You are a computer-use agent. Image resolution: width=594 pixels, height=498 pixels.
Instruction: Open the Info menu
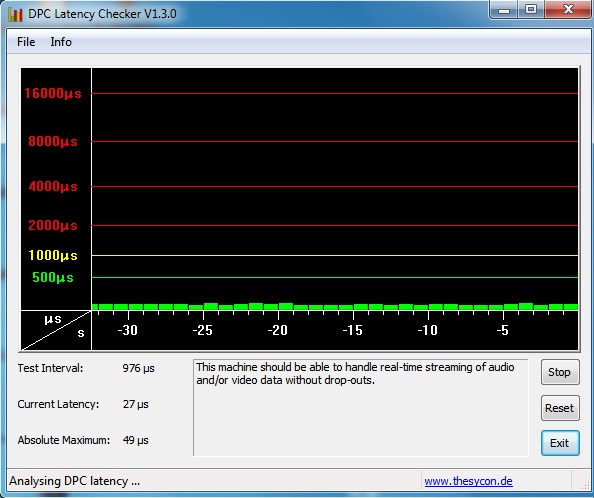(x=61, y=42)
